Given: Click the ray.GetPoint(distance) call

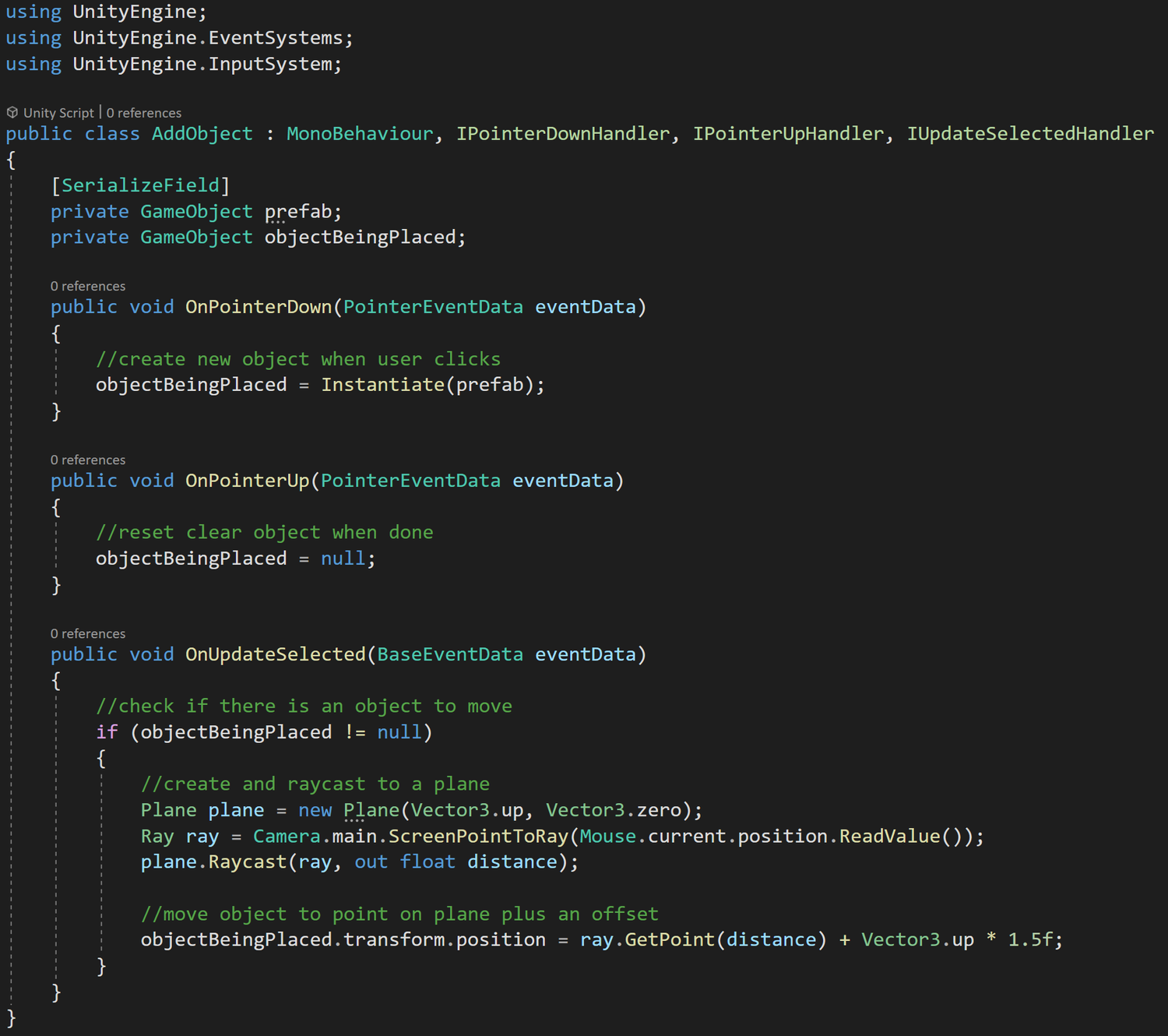Looking at the screenshot, I should (703, 939).
